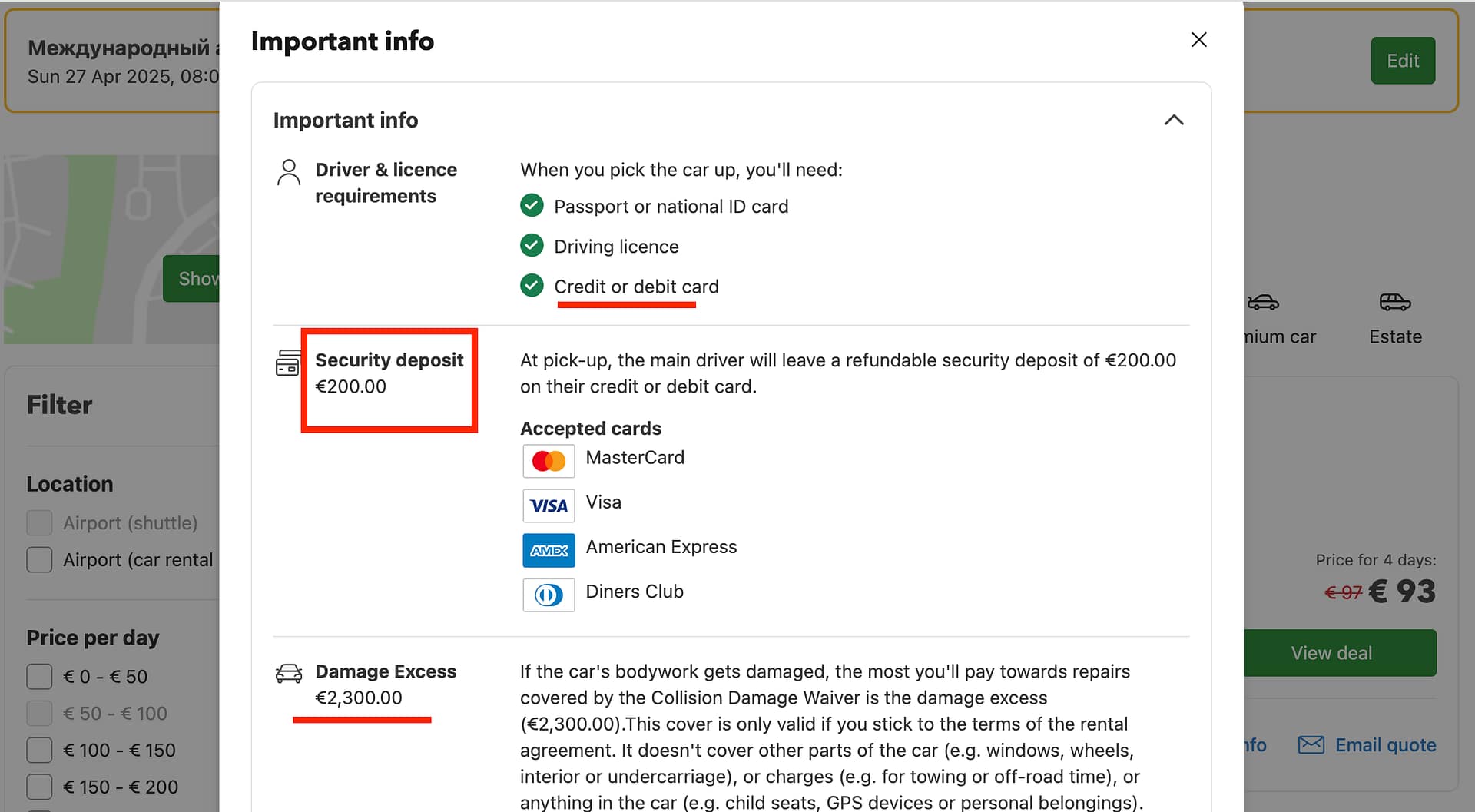
Task: Tick the Airport (shuttle) location checkbox
Action: [x=39, y=523]
